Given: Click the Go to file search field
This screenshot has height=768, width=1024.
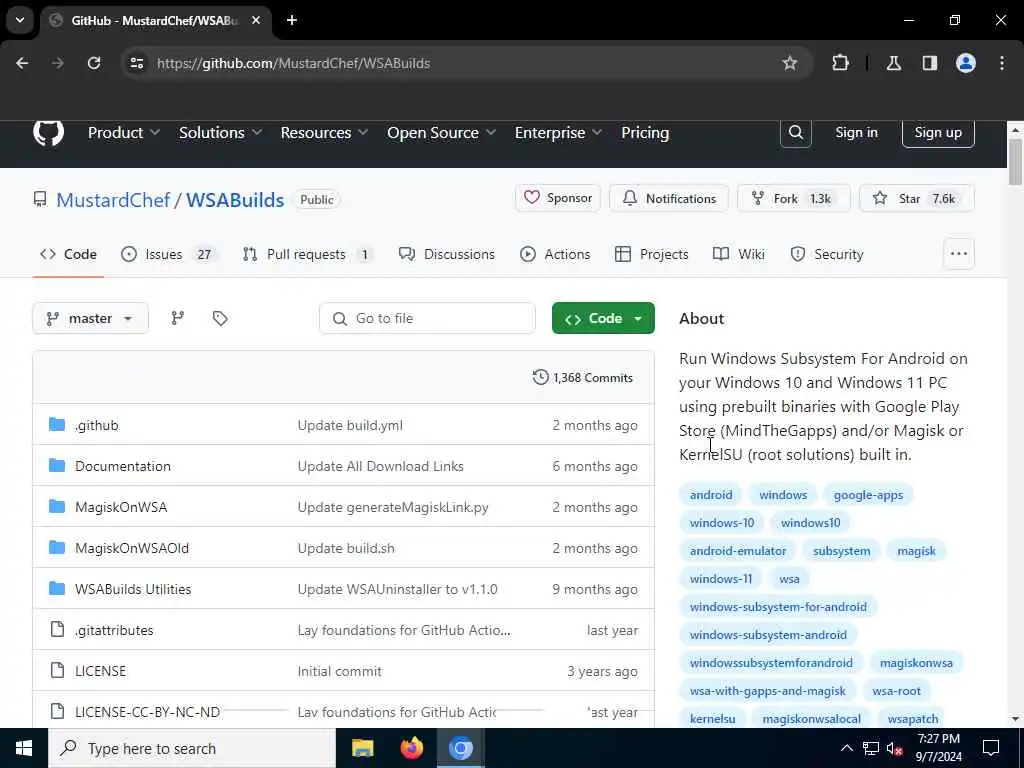Looking at the screenshot, I should tap(427, 318).
